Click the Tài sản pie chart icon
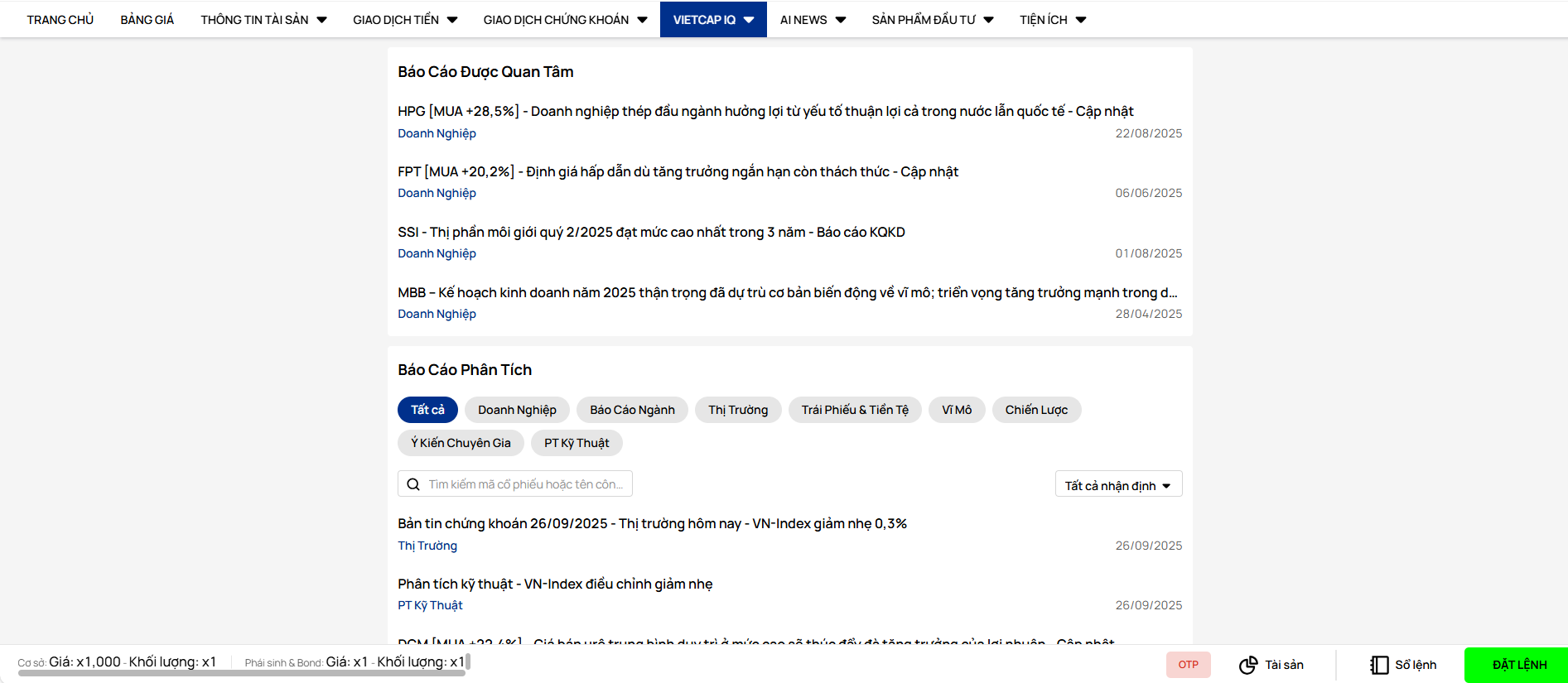Screen dimensions: 1568x683 (1247, 665)
